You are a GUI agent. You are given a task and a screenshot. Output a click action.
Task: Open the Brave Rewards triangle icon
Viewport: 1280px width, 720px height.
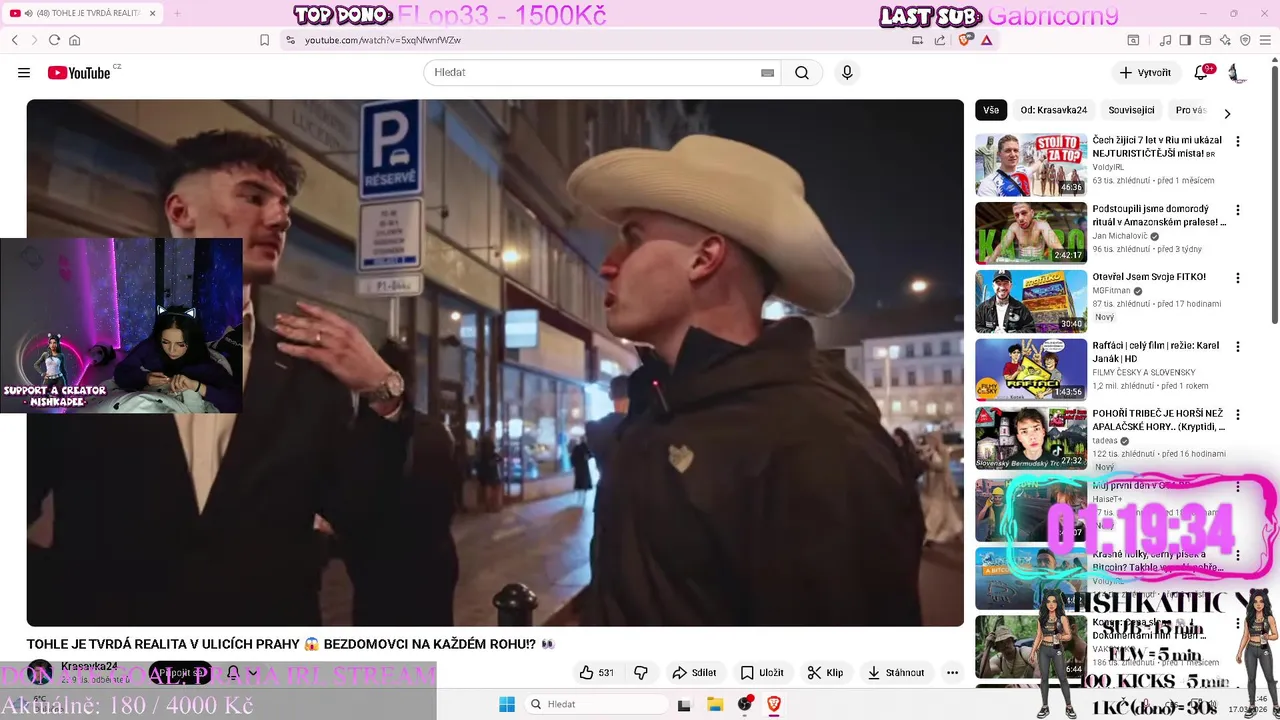pos(987,40)
